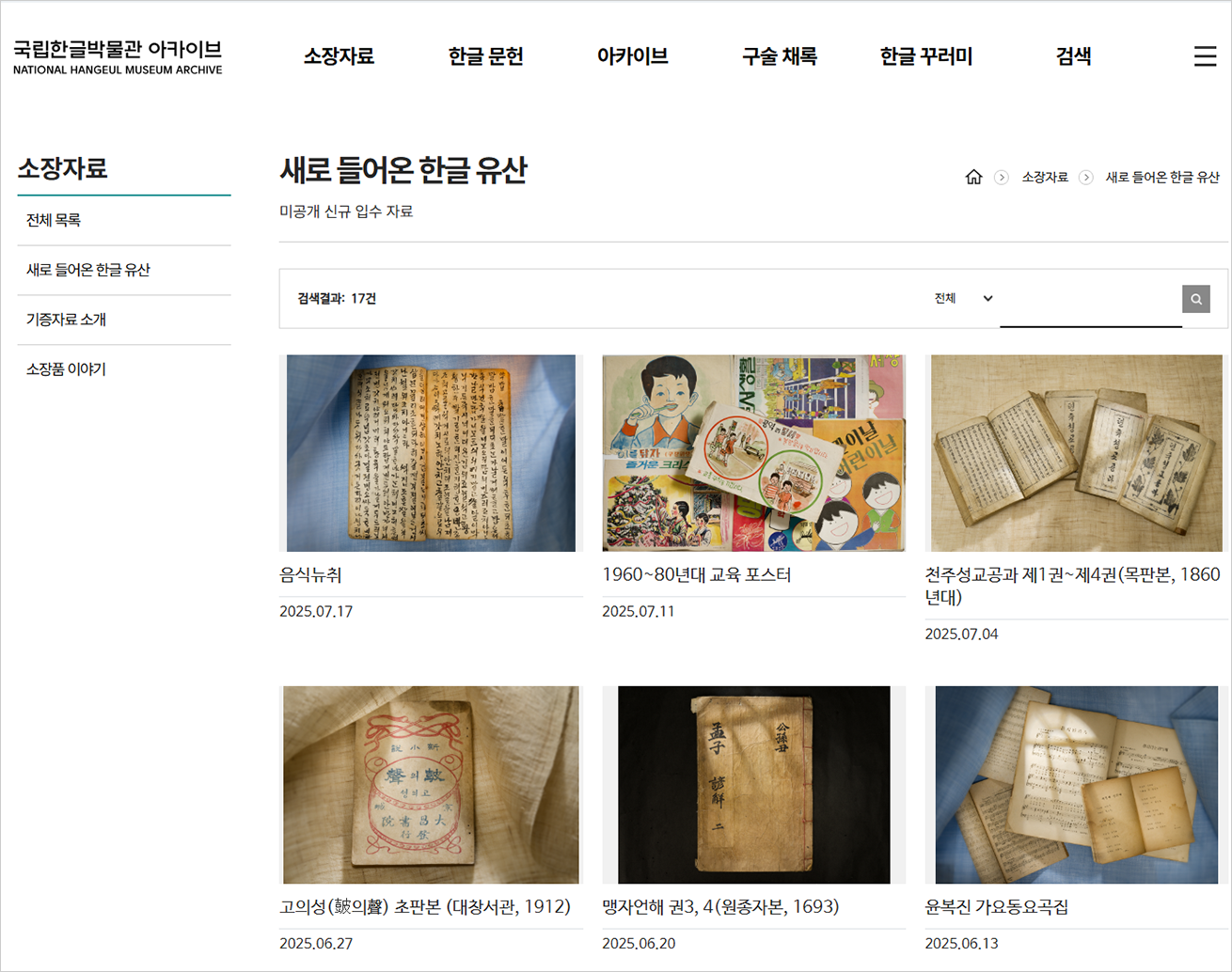Open the hamburger menu icon
The height and width of the screenshot is (972, 1232).
(1205, 56)
